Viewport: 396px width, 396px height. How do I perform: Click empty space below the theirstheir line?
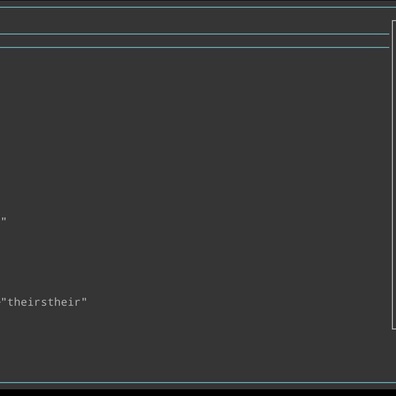(195, 345)
